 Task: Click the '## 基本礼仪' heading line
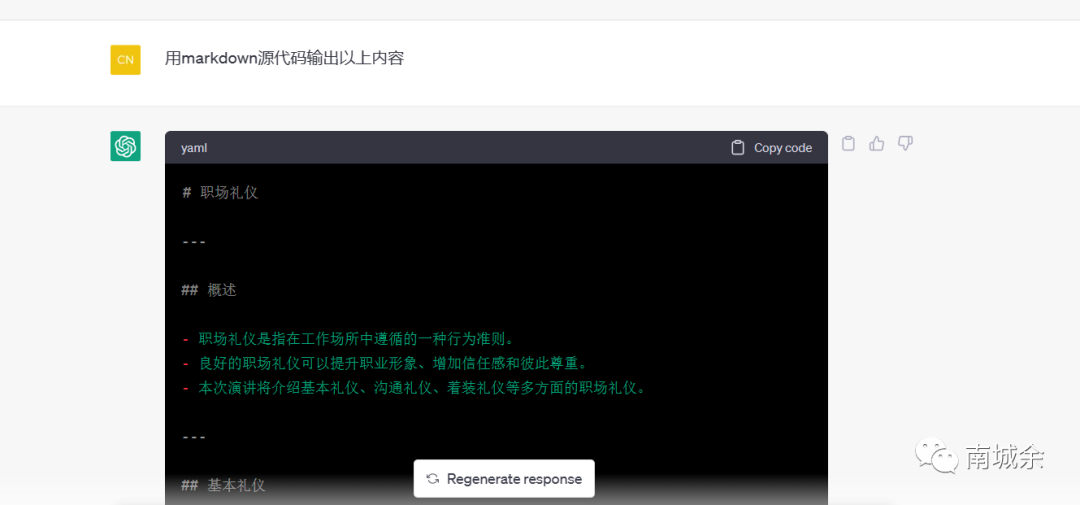click(x=223, y=485)
